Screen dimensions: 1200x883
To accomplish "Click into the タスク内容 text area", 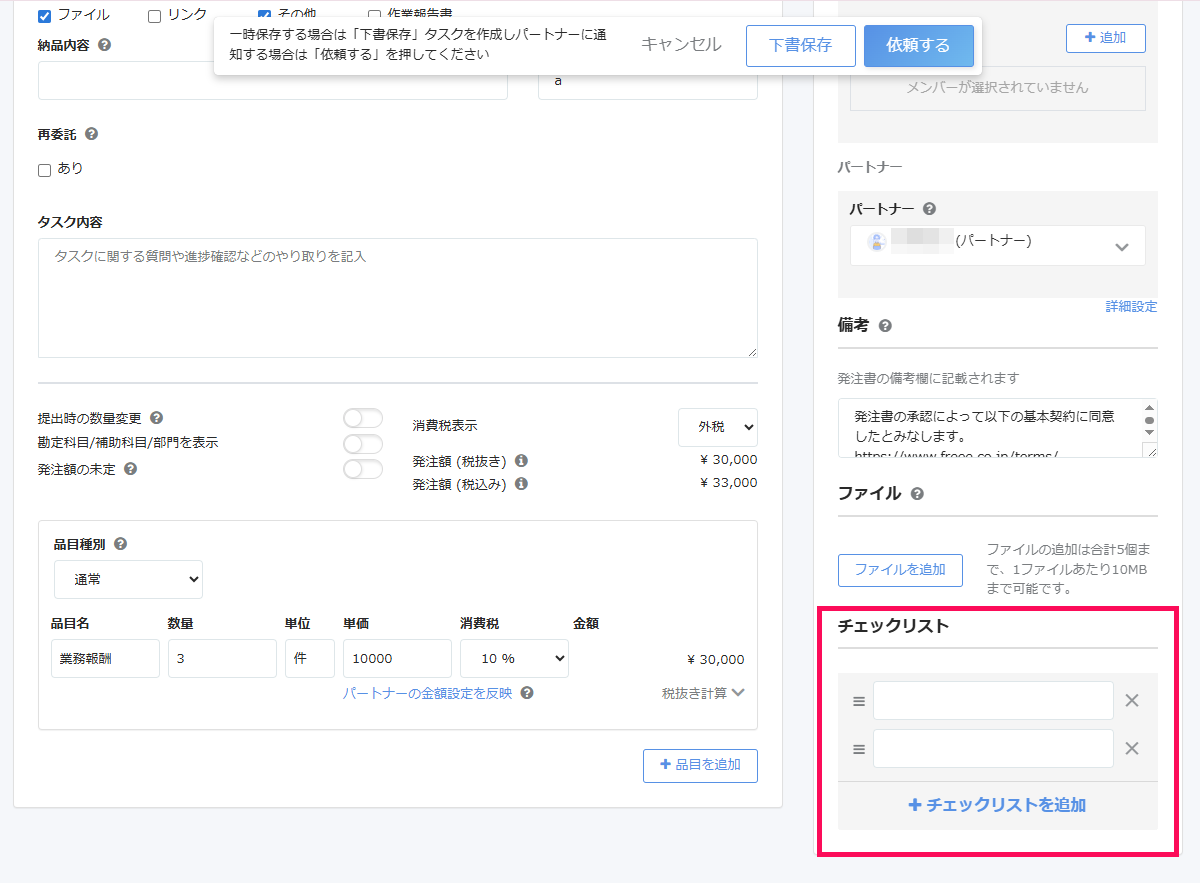I will [398, 298].
